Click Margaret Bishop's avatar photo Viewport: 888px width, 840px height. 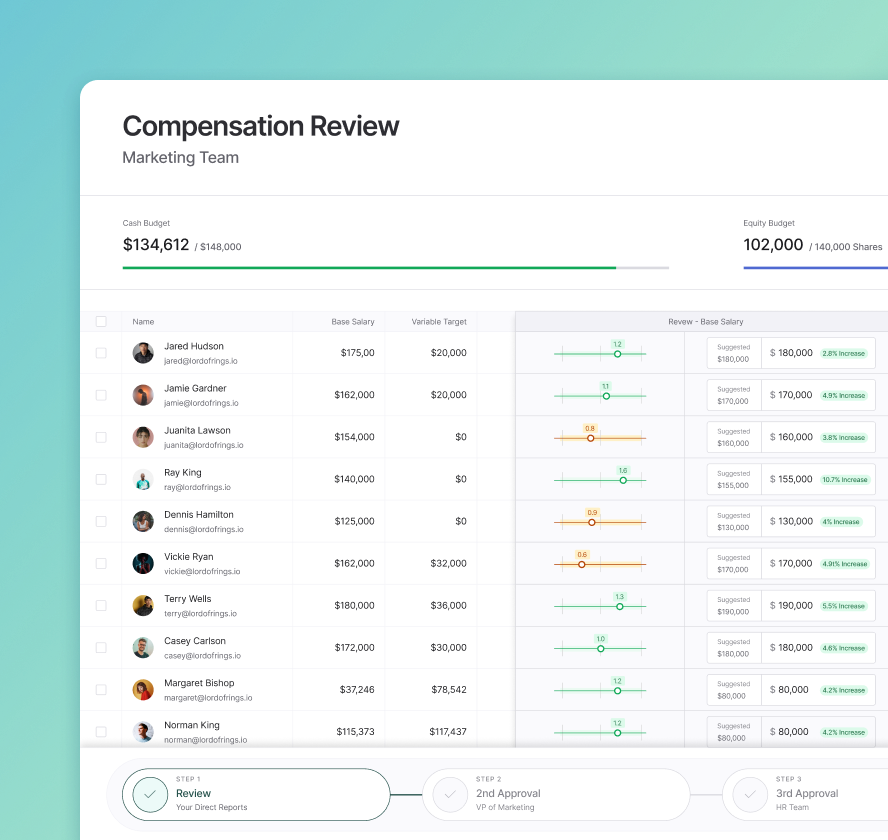143,690
